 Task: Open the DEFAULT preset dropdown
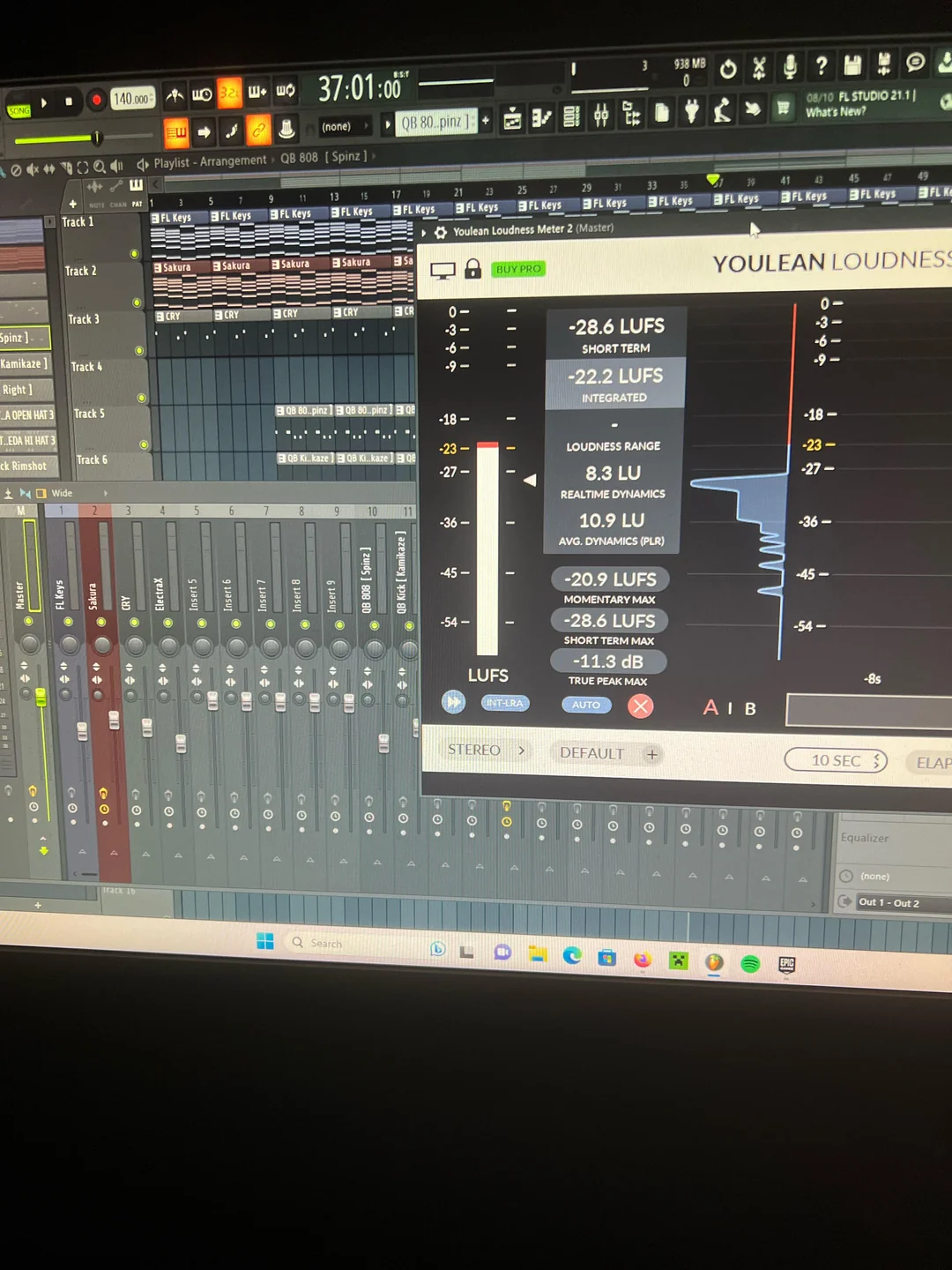point(591,753)
